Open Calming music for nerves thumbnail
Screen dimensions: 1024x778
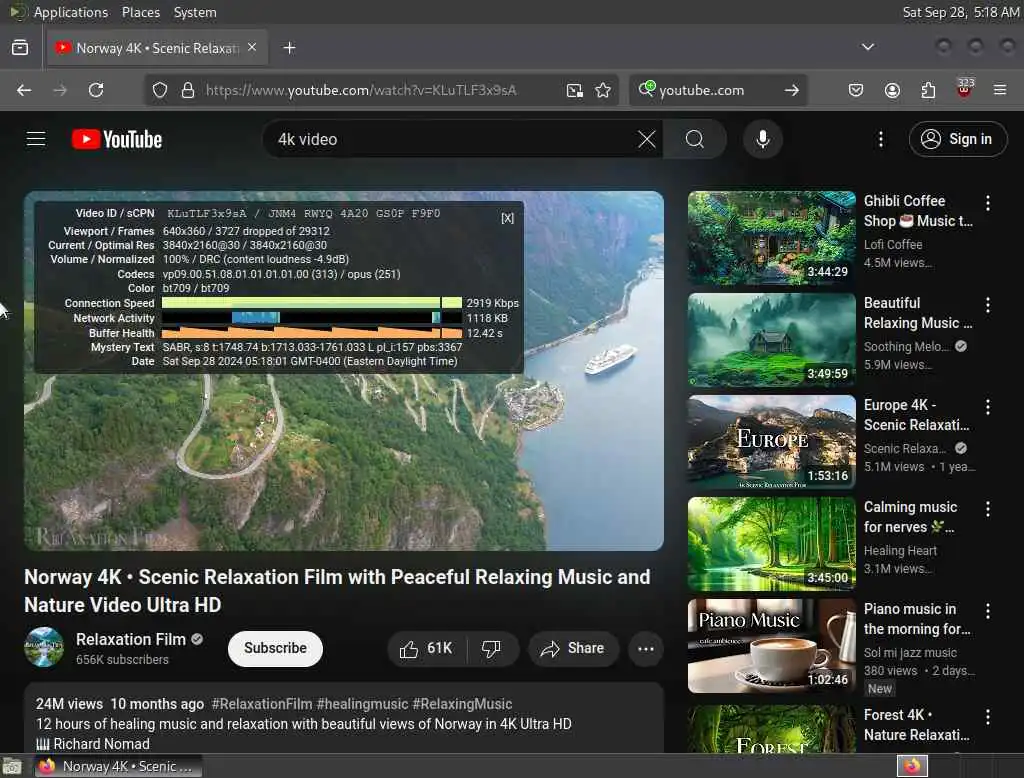tap(771, 544)
